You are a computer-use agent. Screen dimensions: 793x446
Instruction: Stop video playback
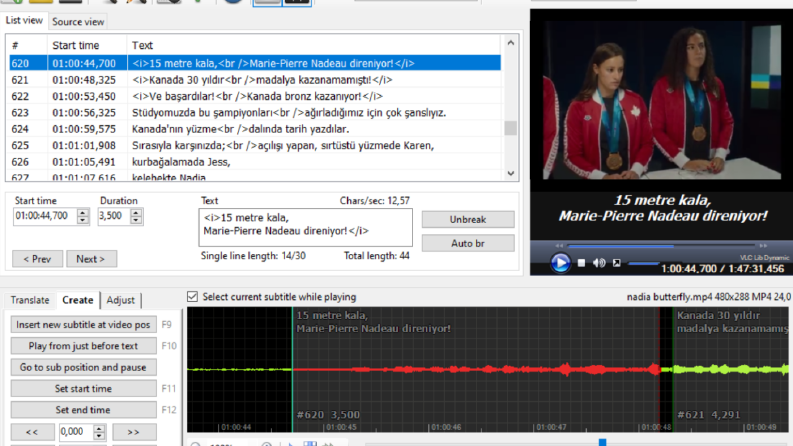(x=582, y=263)
